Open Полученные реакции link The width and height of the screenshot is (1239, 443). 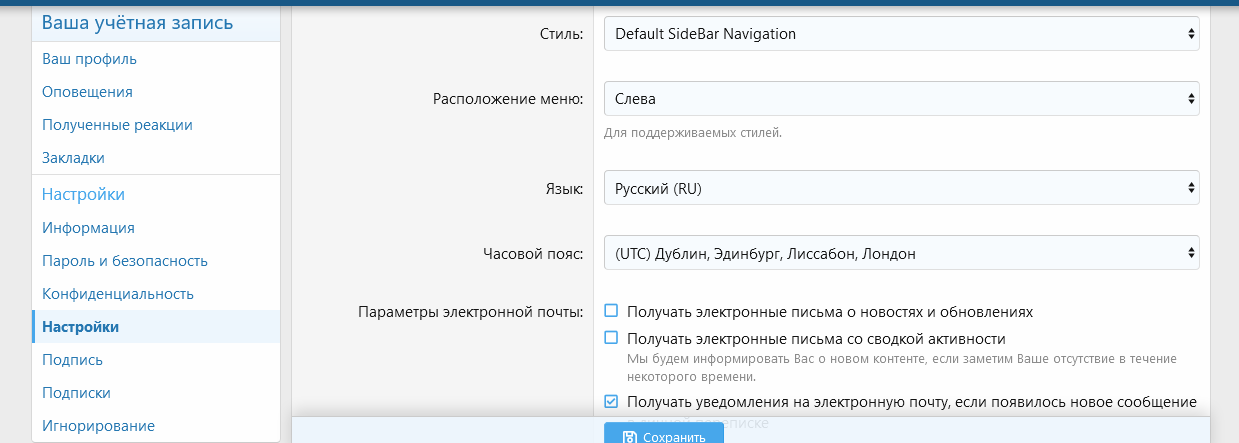pyautogui.click(x=117, y=125)
